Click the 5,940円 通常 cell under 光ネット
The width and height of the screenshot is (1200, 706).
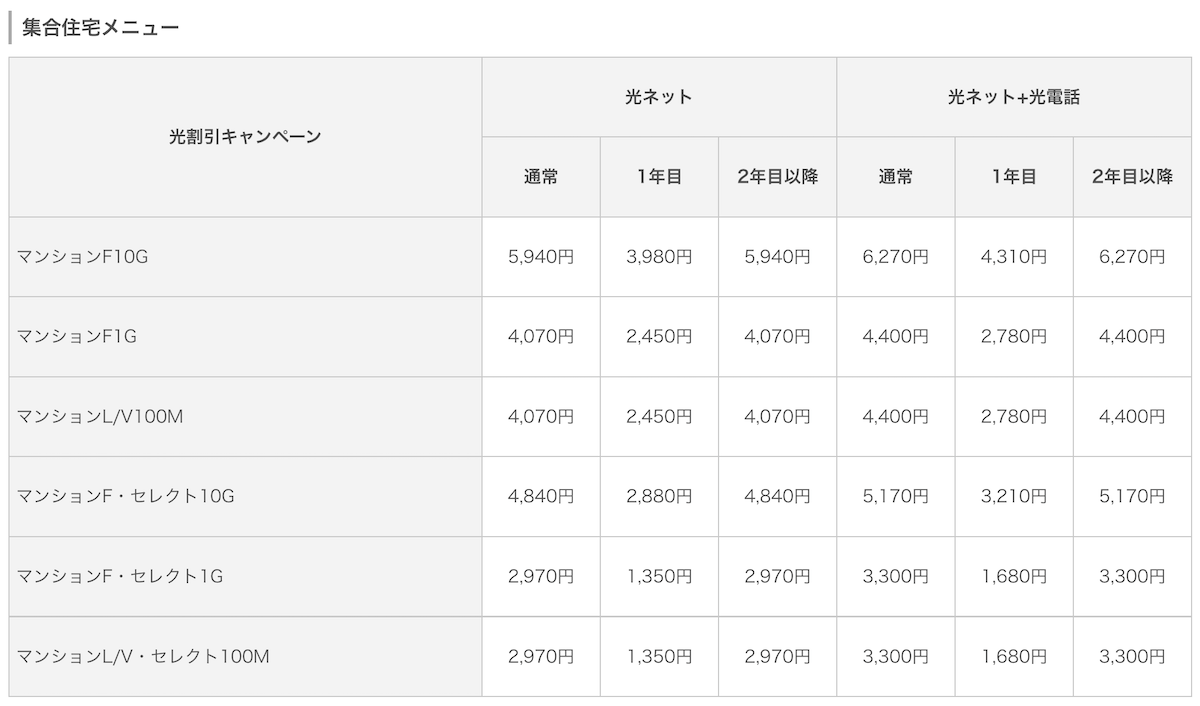pyautogui.click(x=541, y=257)
